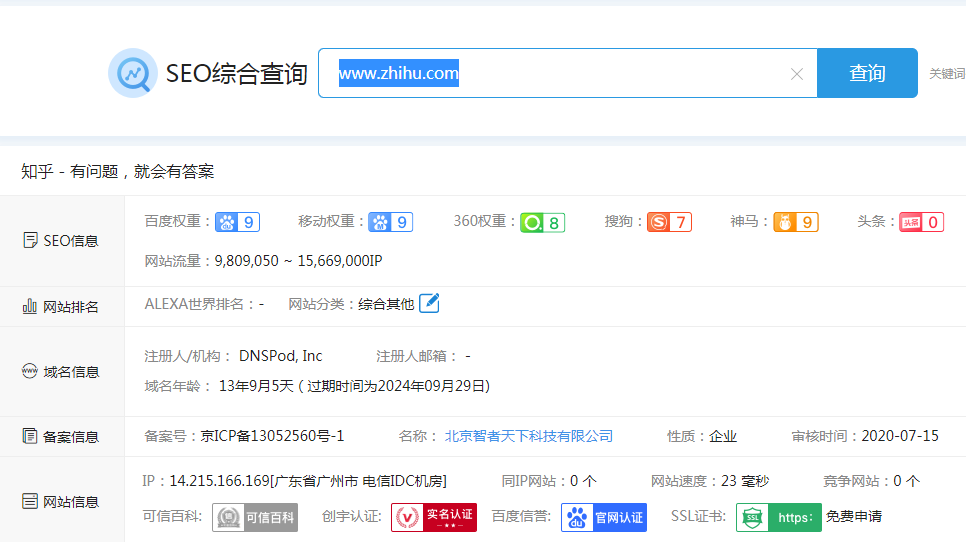The width and height of the screenshot is (966, 542).
Task: Click the 备案号 京ICP备13052560号-1
Action: (x=272, y=436)
